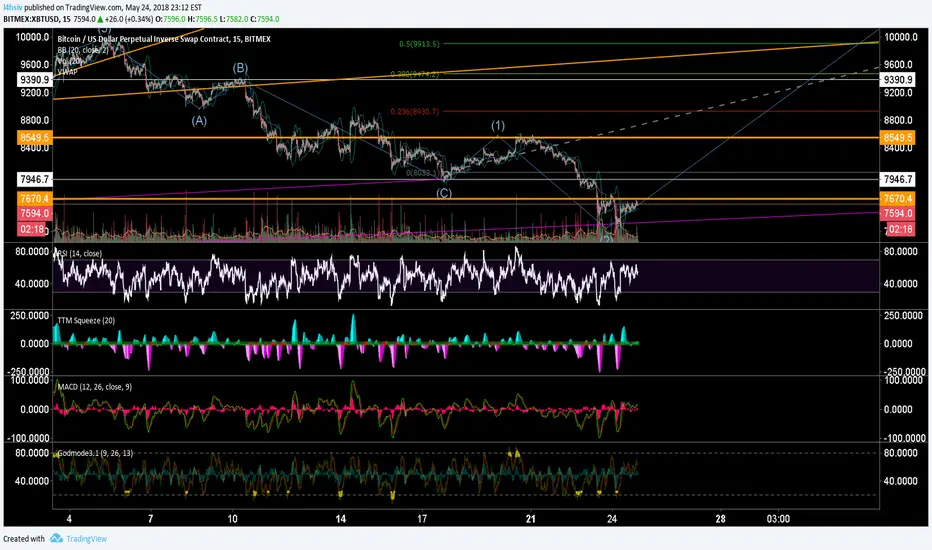Click the date label 21 on time axis

click(531, 519)
